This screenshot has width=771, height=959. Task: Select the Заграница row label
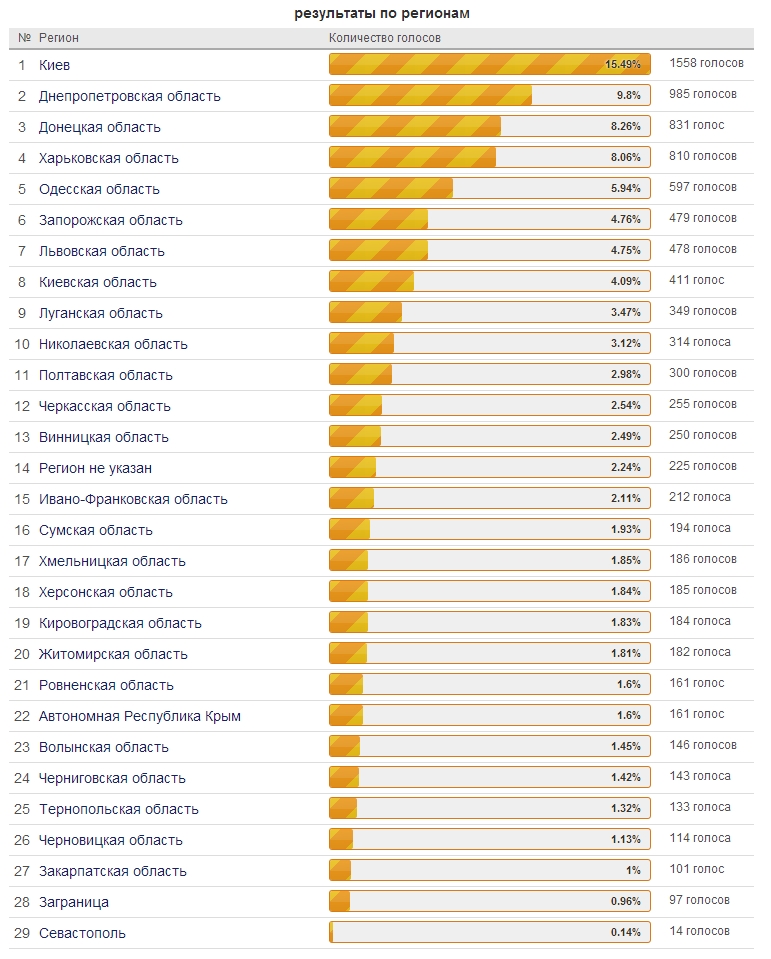[74, 902]
